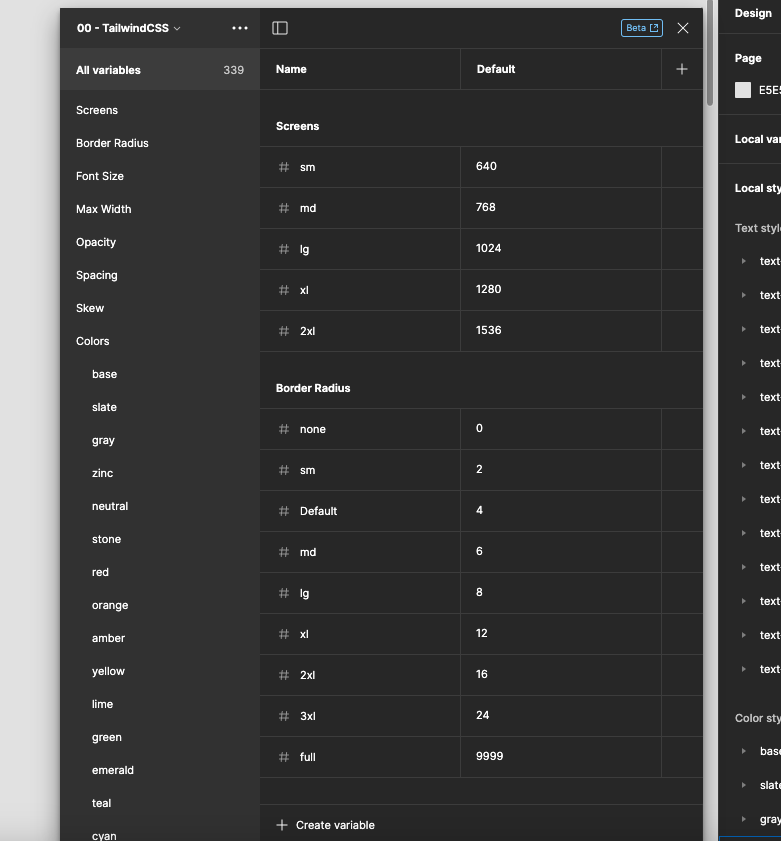This screenshot has width=781, height=841.
Task: Edit the value 9999 for full radius
Action: point(561,757)
